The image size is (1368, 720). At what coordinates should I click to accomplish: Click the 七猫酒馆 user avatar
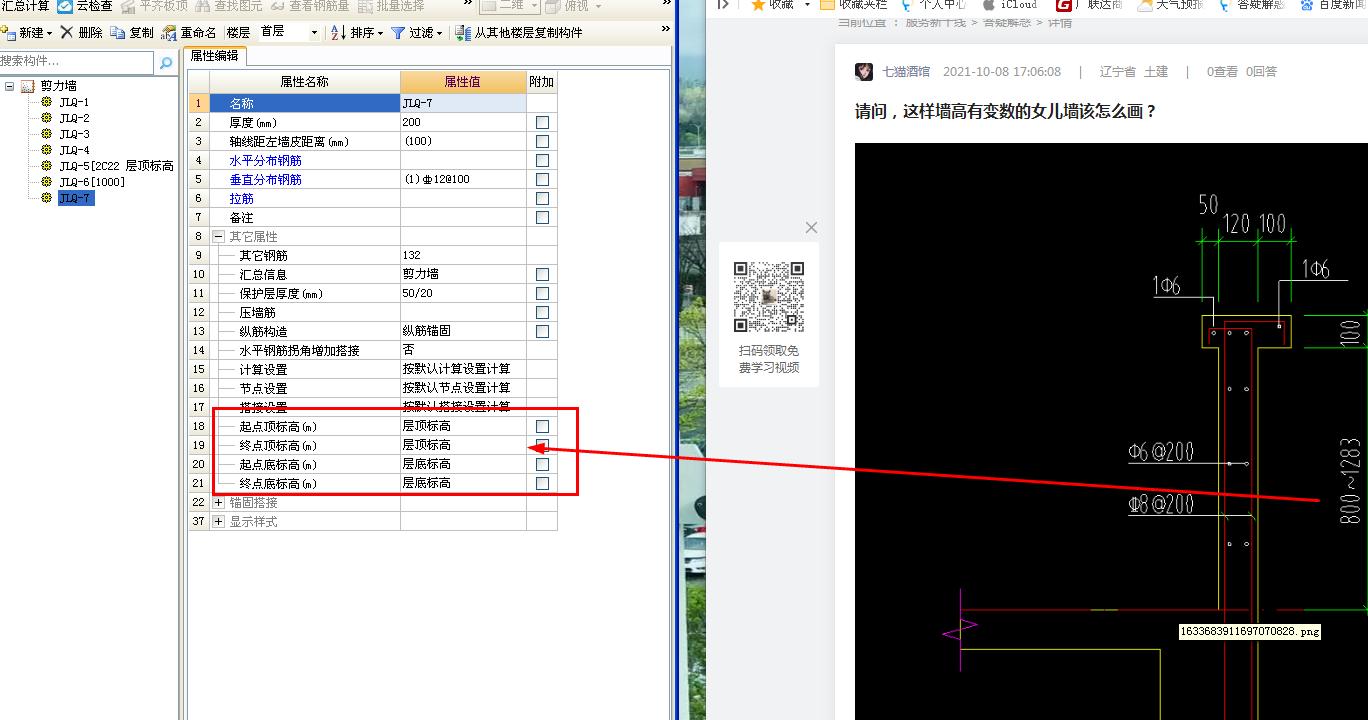coord(864,71)
